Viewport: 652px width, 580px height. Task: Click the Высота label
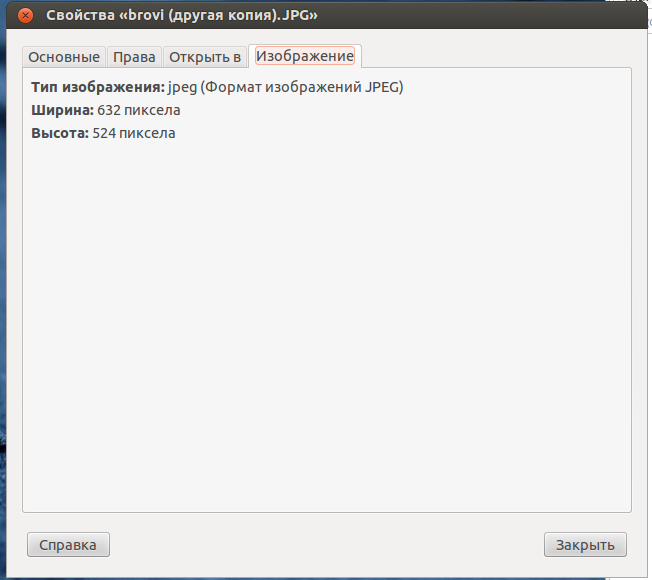click(x=60, y=133)
